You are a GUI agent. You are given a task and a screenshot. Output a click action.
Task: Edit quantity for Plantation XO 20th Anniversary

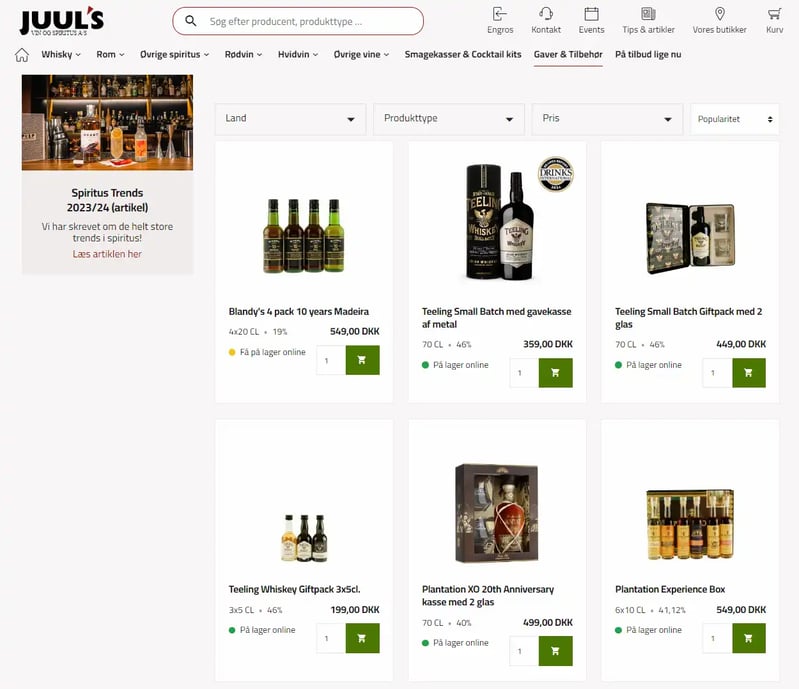(x=524, y=650)
